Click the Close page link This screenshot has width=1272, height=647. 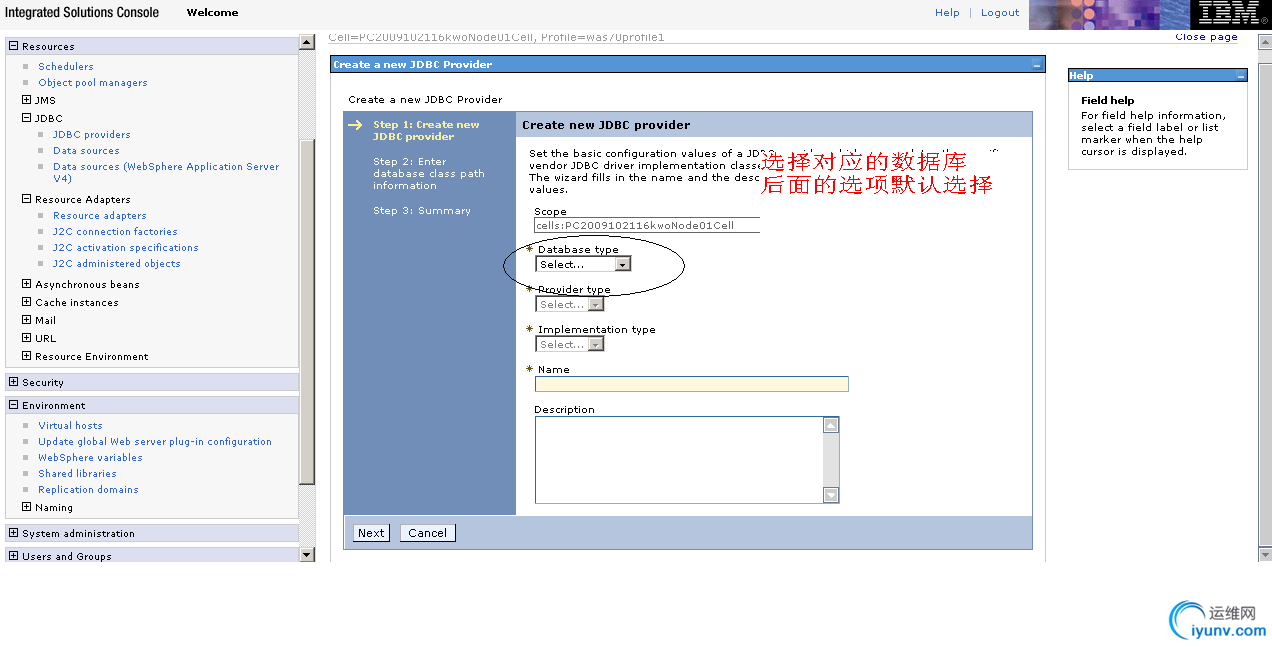click(x=1206, y=37)
